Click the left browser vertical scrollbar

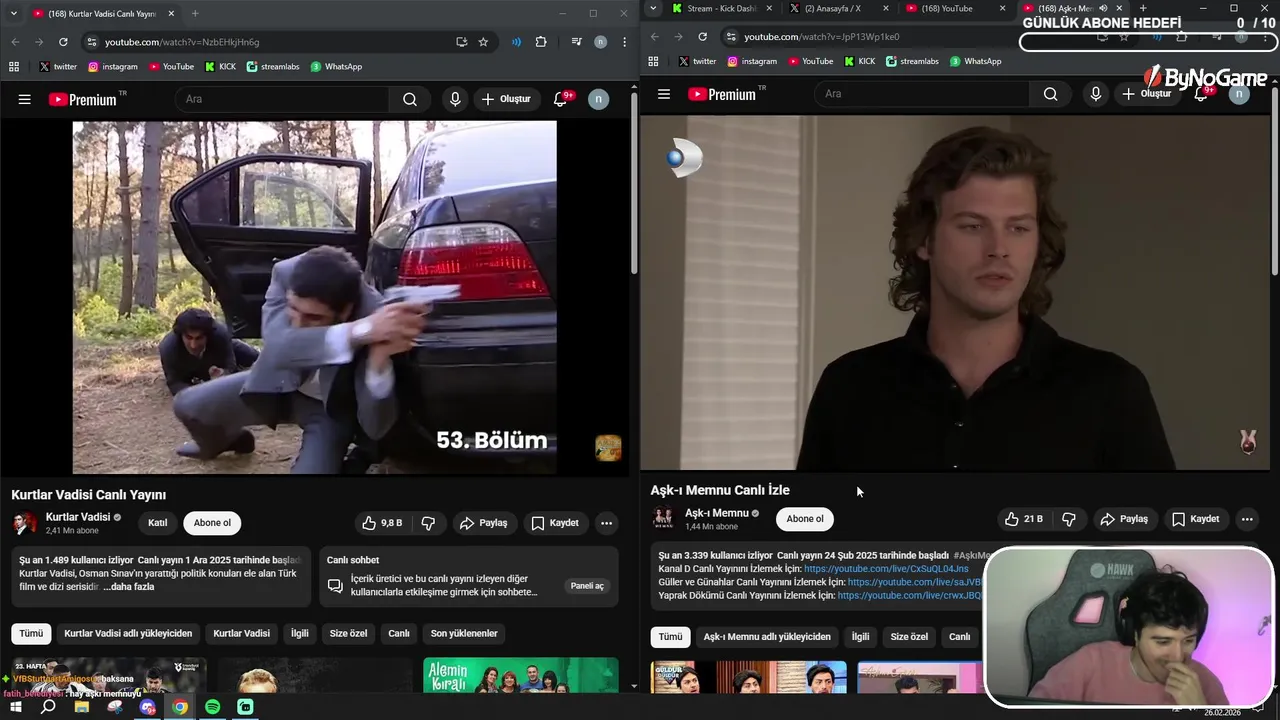pos(634,185)
